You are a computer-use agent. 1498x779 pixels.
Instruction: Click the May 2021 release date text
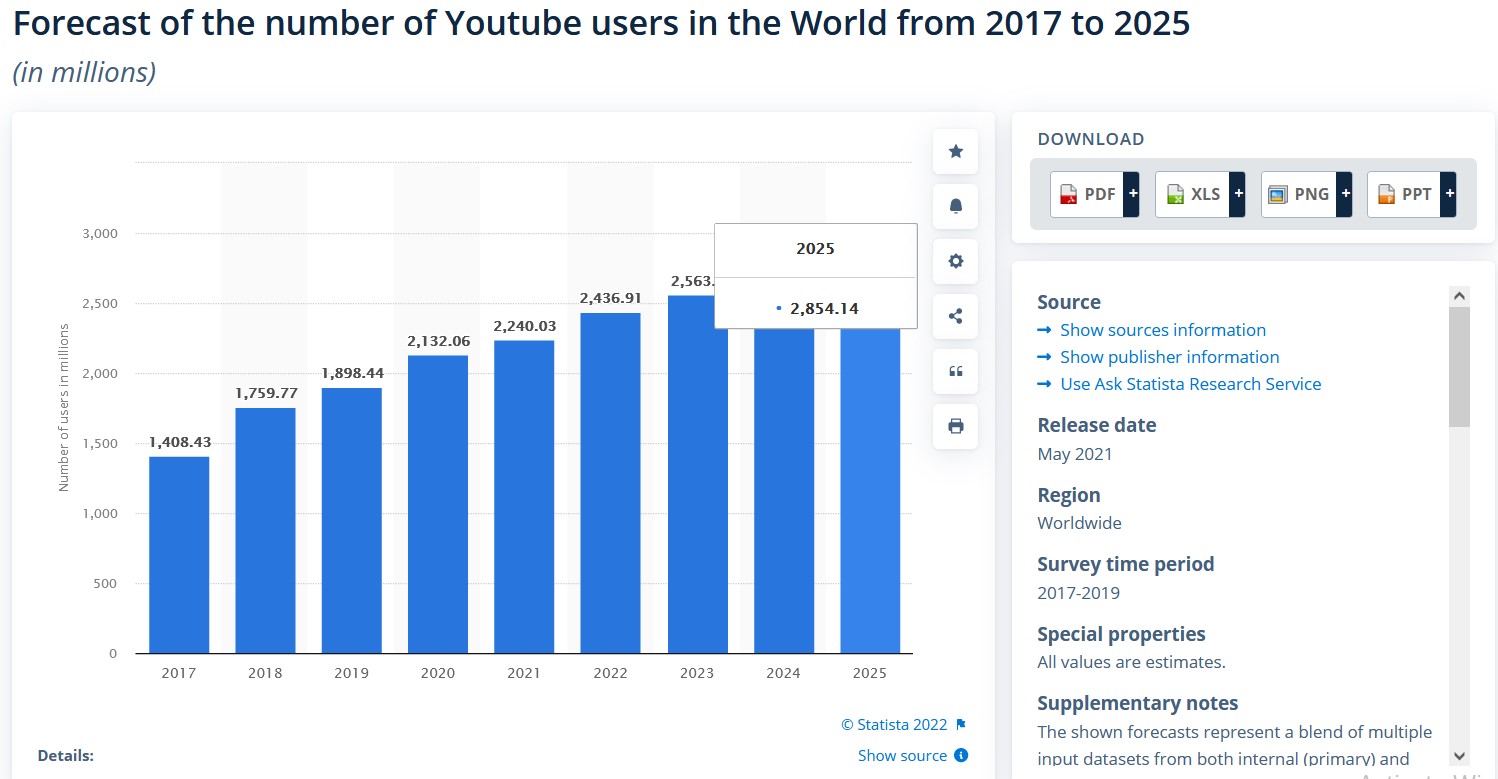(1075, 454)
